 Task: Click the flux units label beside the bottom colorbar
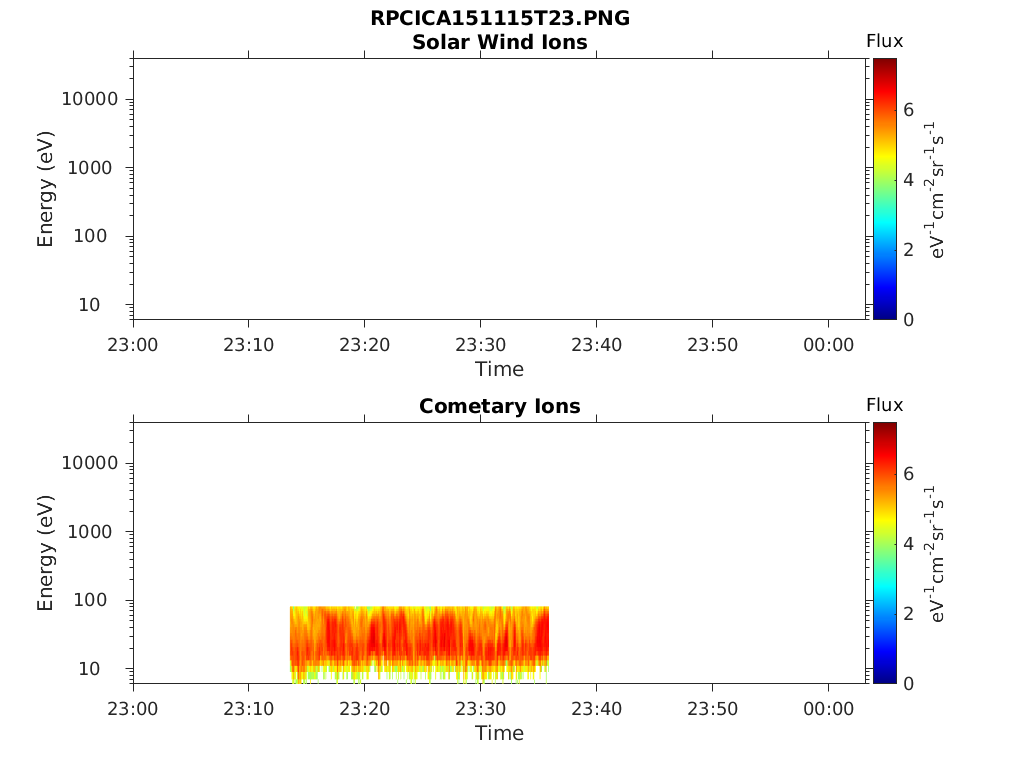tap(935, 554)
